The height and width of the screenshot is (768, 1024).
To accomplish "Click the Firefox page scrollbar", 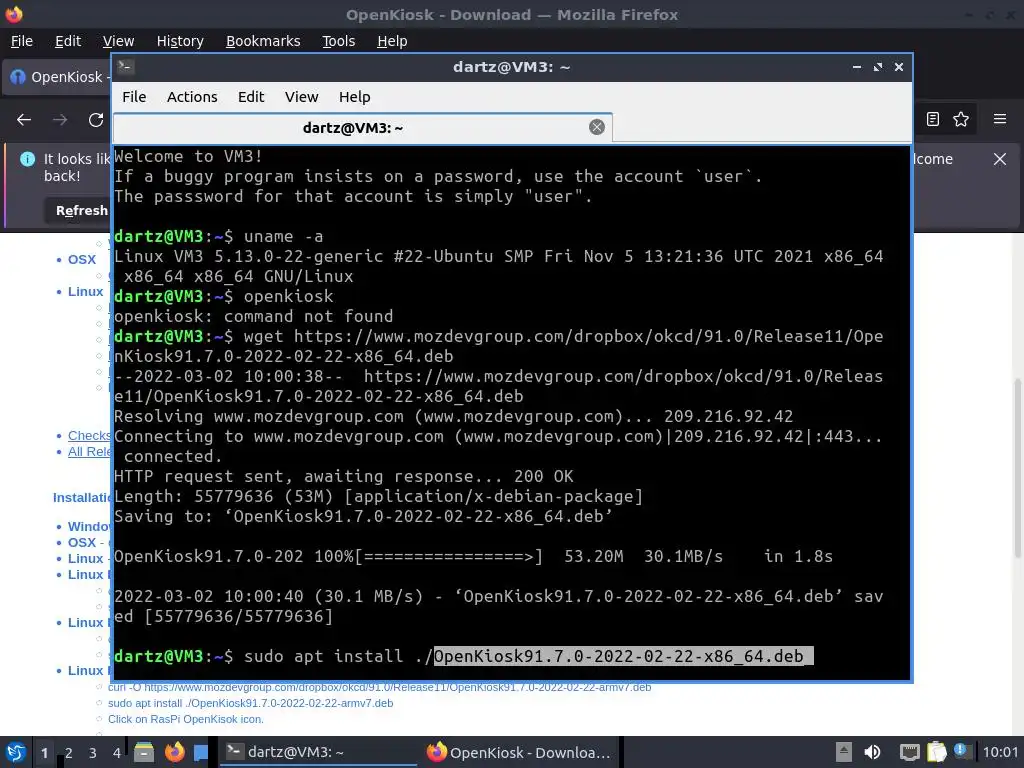I will (1017, 468).
